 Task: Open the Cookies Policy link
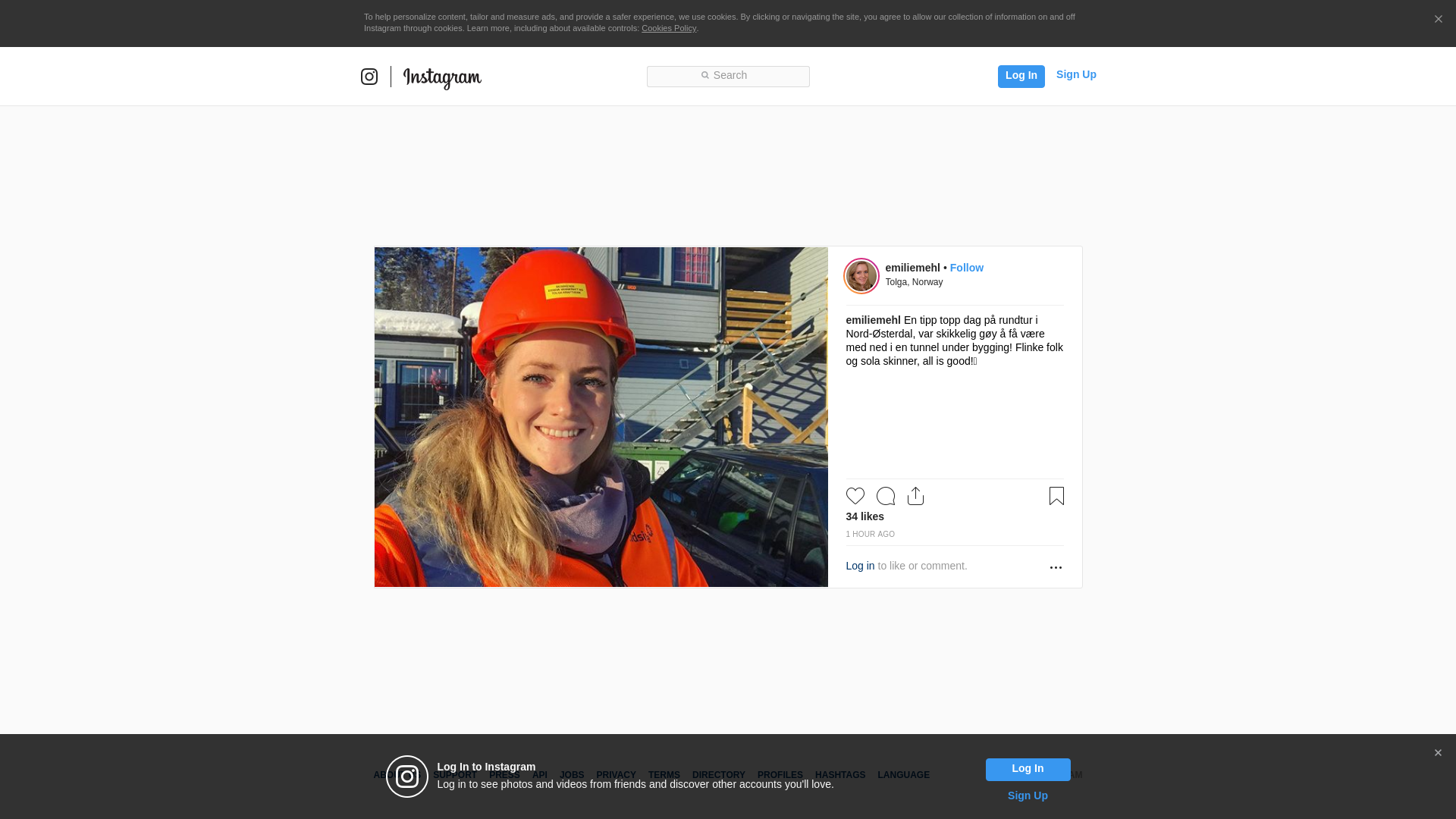tap(669, 28)
